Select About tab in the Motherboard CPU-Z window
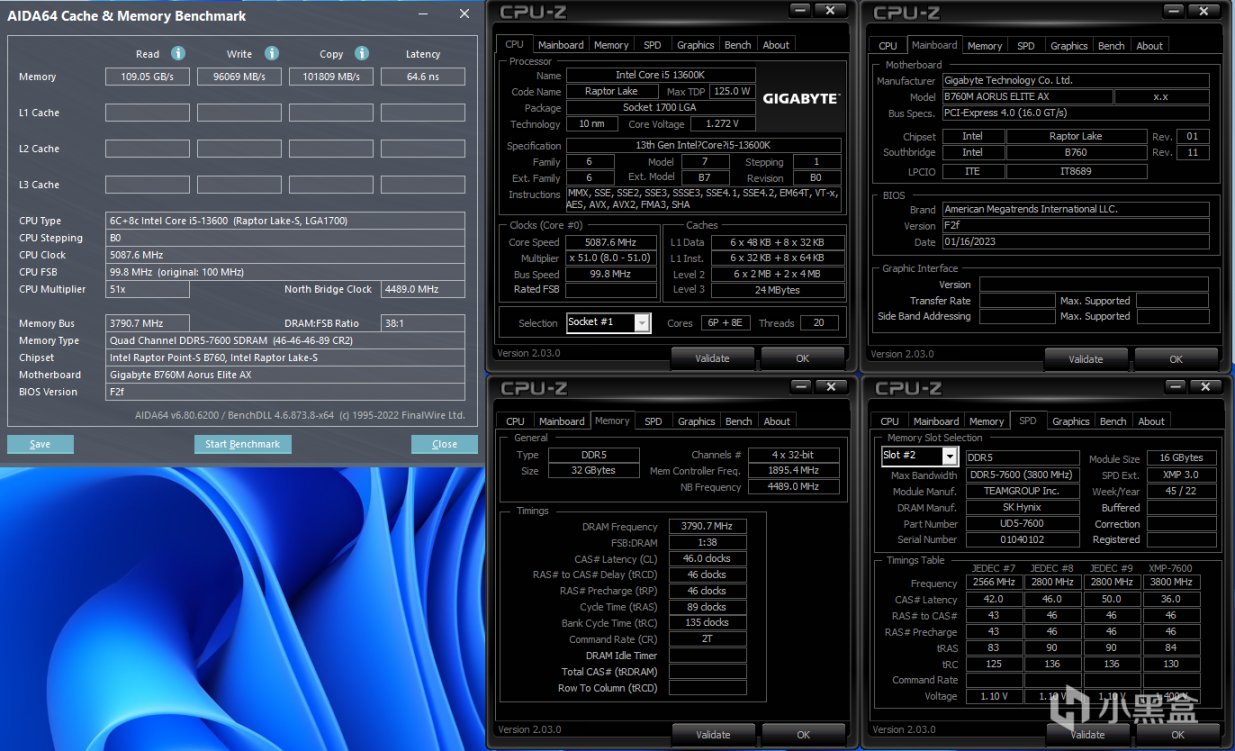 pos(1150,46)
